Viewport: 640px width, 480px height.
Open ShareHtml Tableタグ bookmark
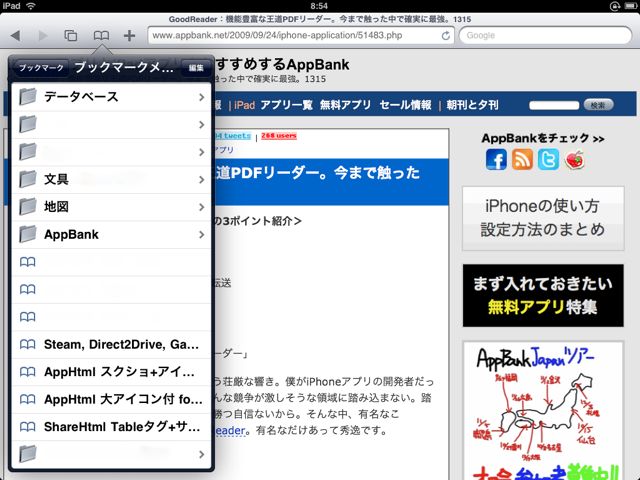coord(111,427)
